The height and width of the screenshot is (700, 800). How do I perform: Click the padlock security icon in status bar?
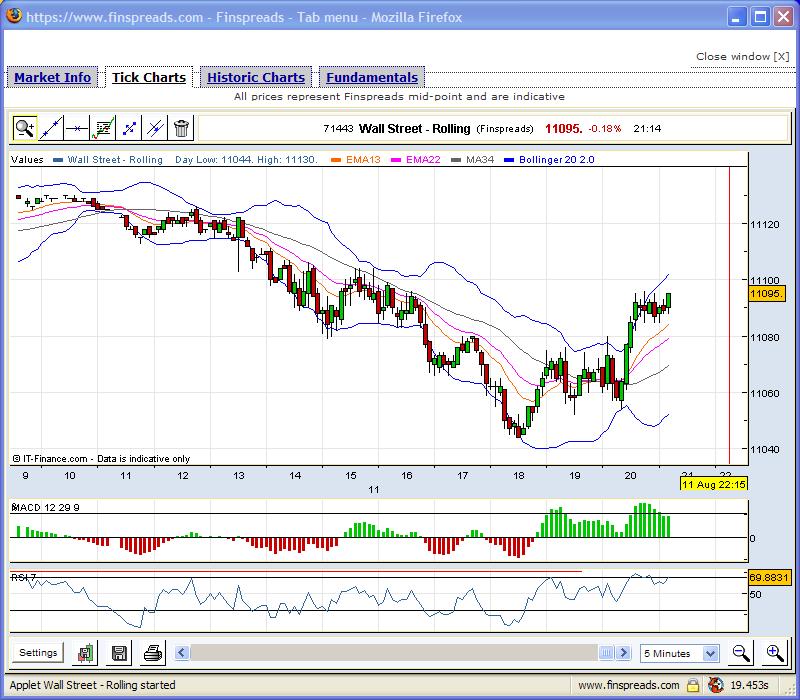(691, 686)
